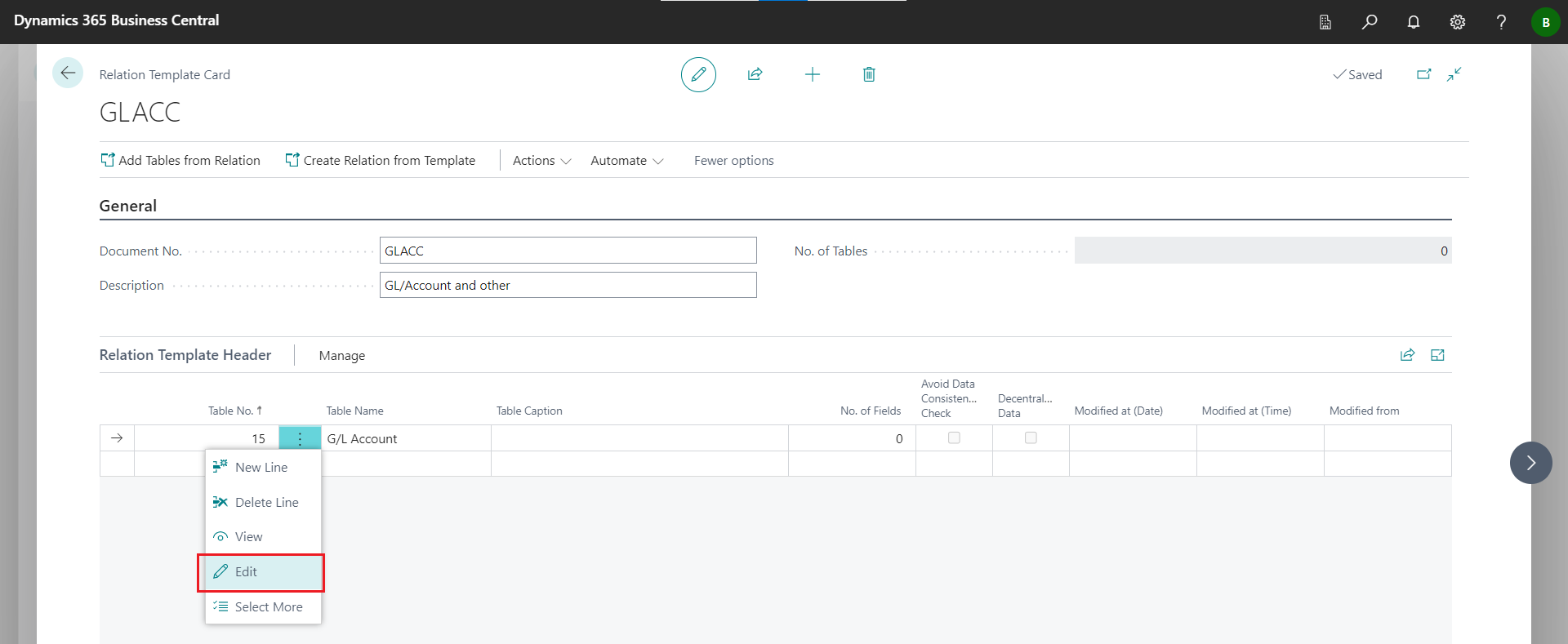This screenshot has width=1568, height=644.
Task: Choose View from the context menu
Action: tap(263, 537)
